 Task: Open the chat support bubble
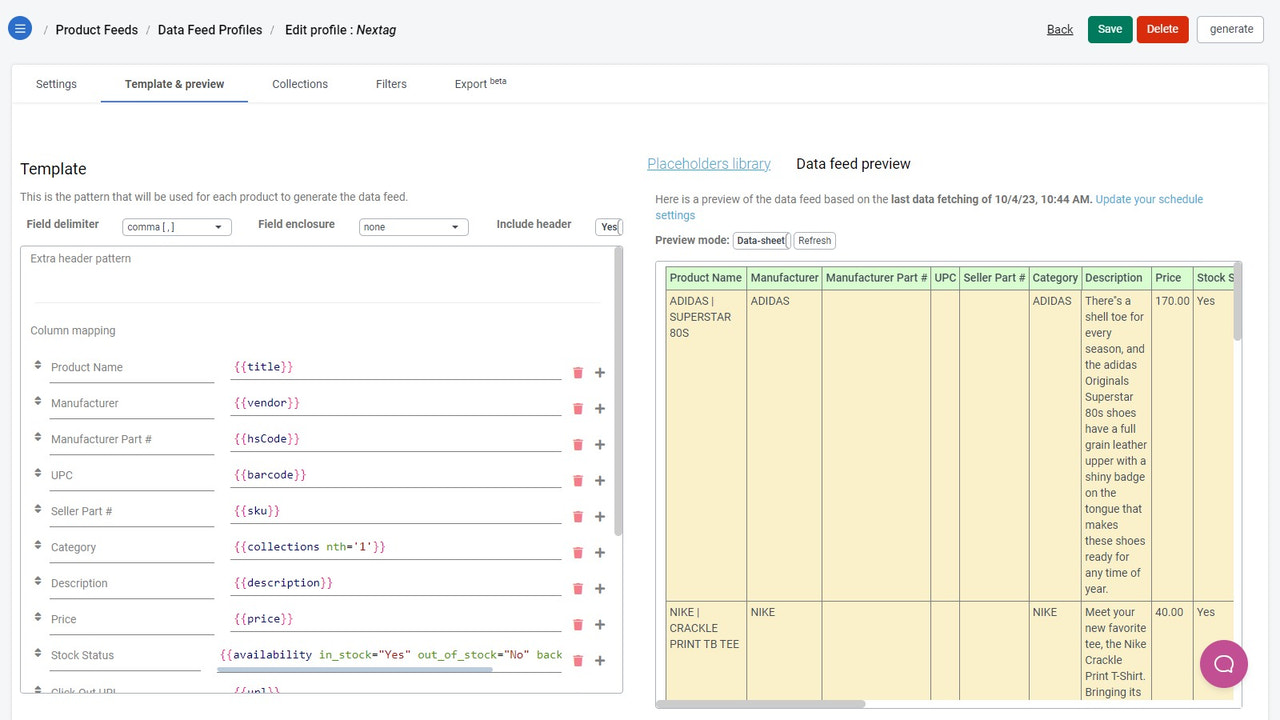coord(1224,664)
